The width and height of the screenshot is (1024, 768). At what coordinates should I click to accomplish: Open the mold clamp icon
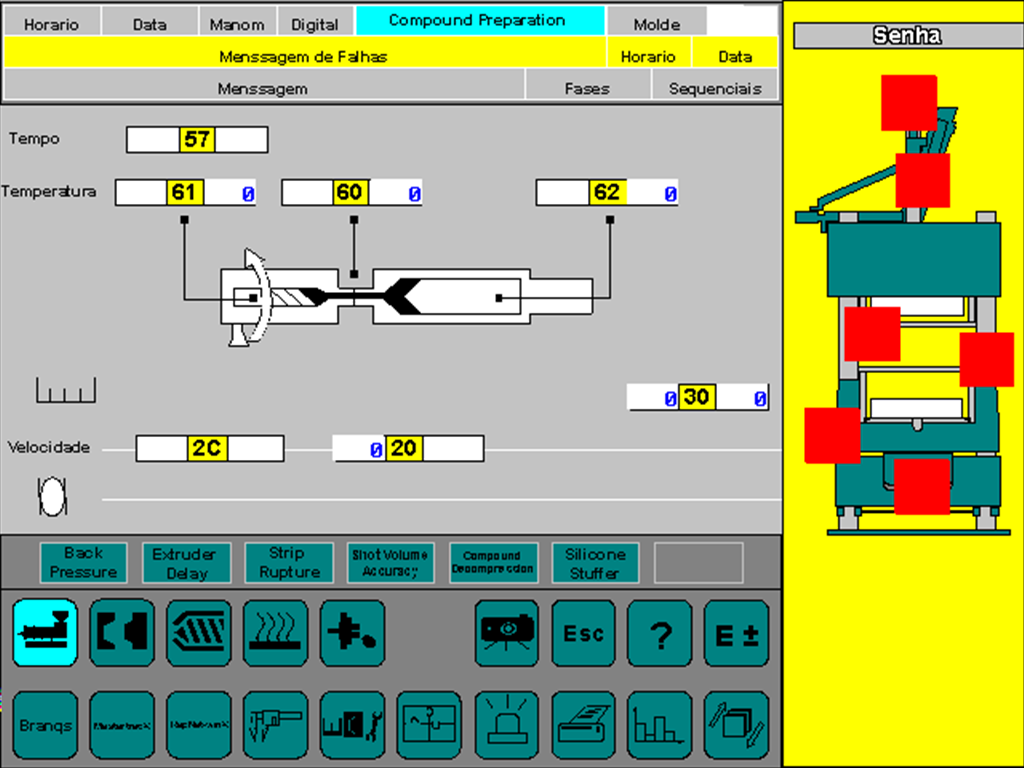point(122,633)
